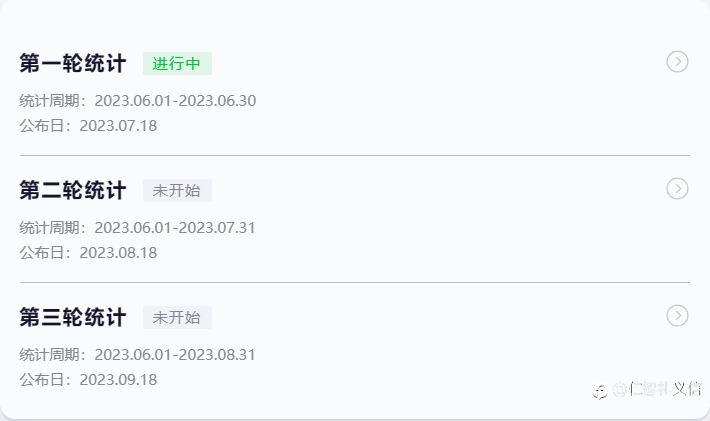
Task: Click publish date 2023.08.18
Action: pyautogui.click(x=118, y=253)
